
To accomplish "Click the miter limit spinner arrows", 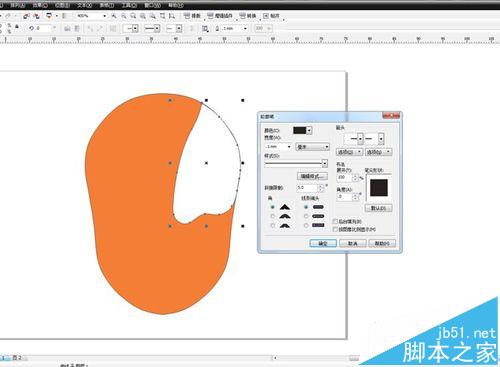I will click(321, 188).
